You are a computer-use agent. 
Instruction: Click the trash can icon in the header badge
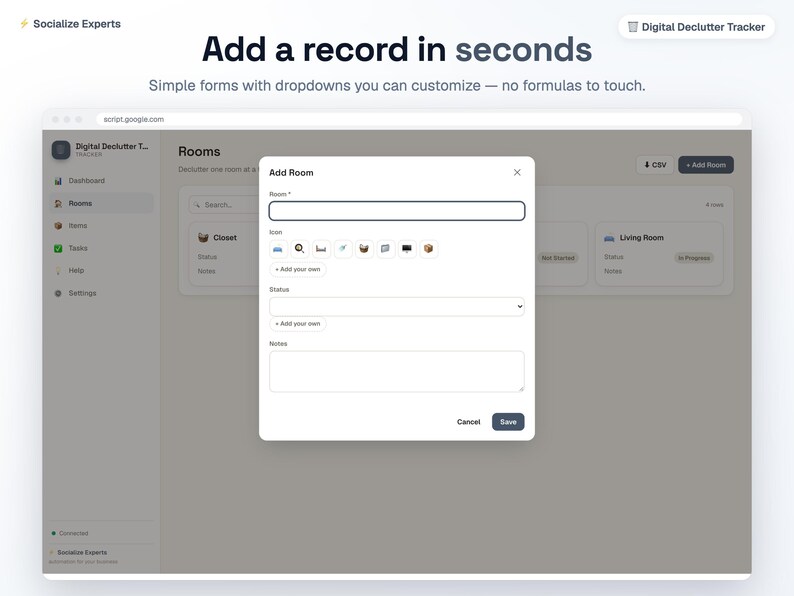(x=632, y=27)
